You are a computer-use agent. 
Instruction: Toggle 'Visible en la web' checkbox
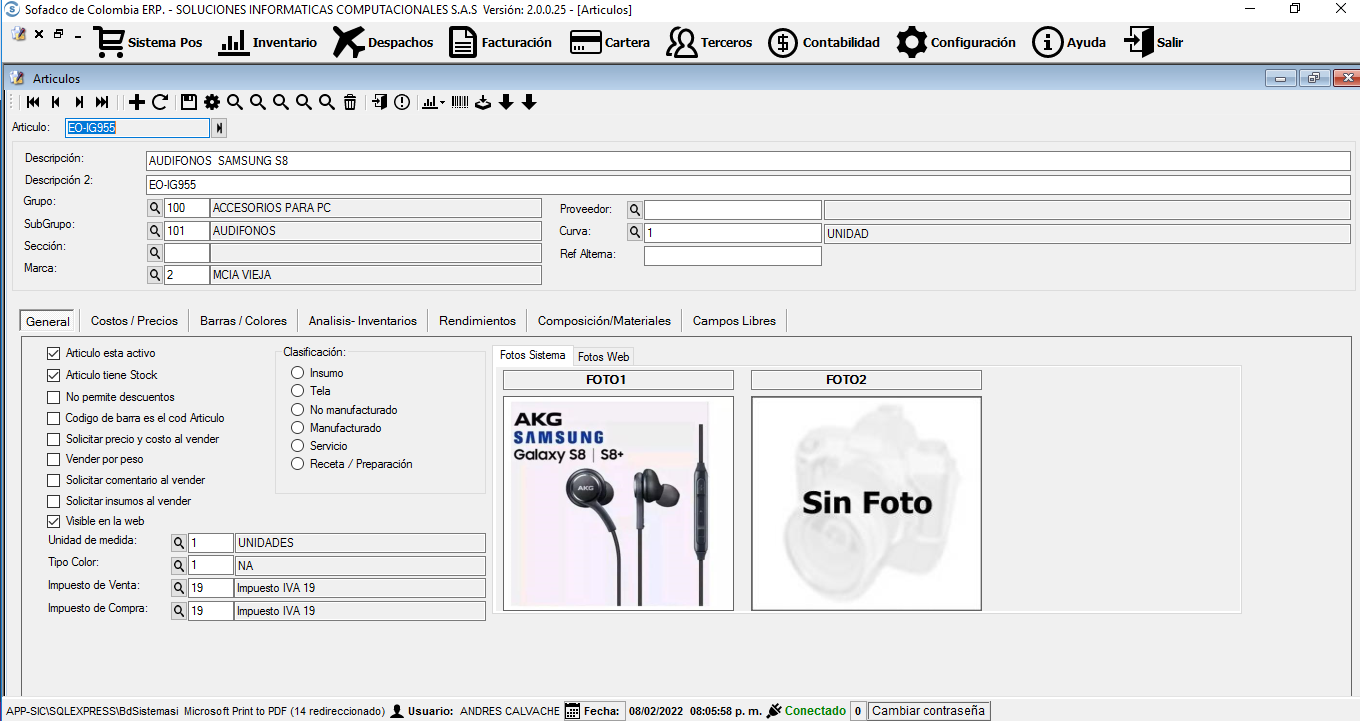(54, 521)
